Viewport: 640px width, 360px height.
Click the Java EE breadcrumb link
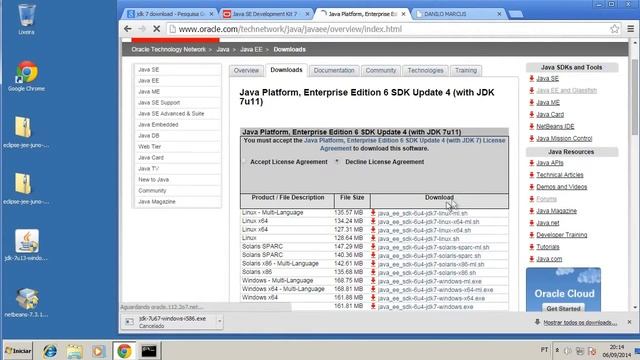point(251,49)
